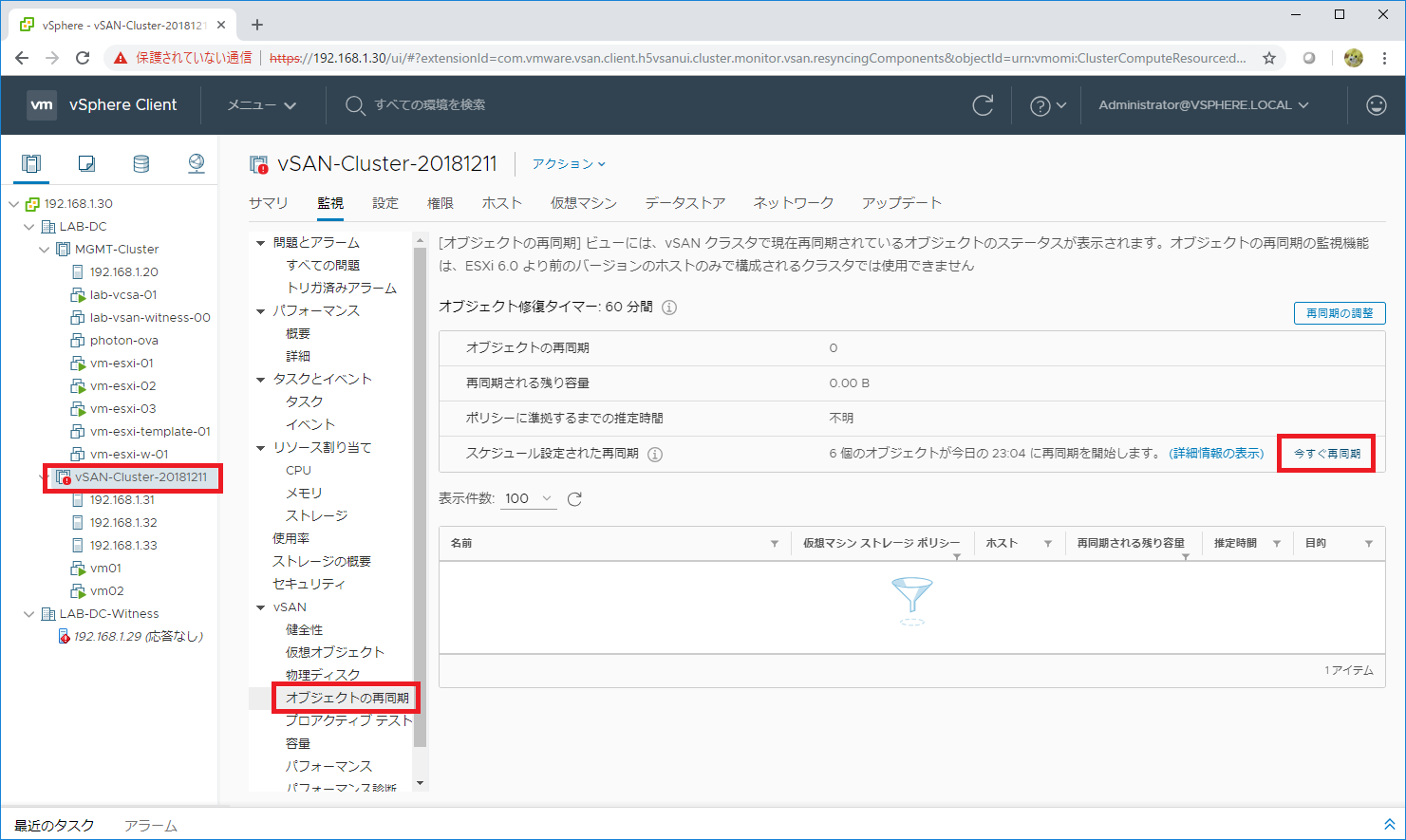Collapse the vSAN section in monitor menu
1406x840 pixels.
point(260,607)
